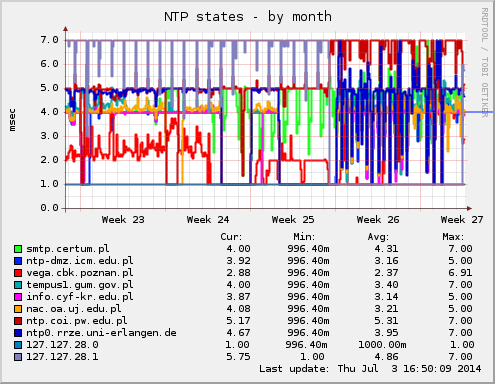
Task: Click Cur value 5.75 for 127.127.28.1
Action: pos(238,357)
